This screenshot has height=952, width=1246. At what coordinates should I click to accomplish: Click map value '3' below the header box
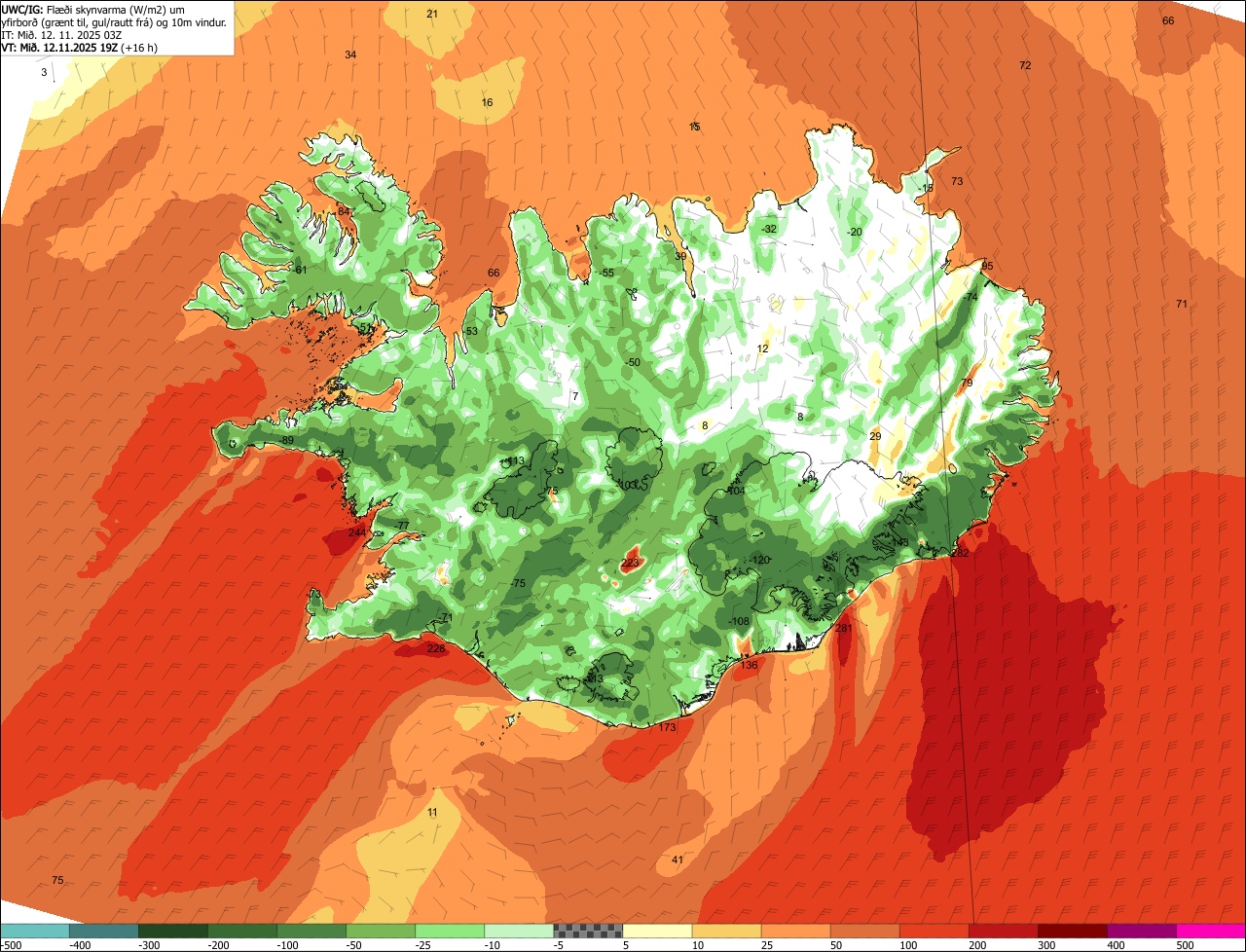pos(43,72)
